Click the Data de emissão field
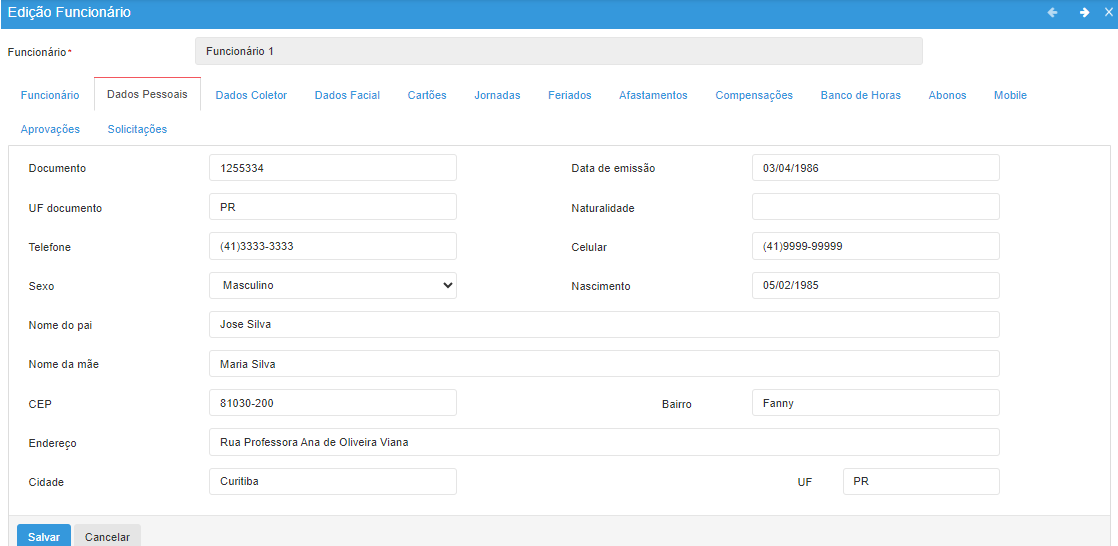1118x546 pixels. 875,168
